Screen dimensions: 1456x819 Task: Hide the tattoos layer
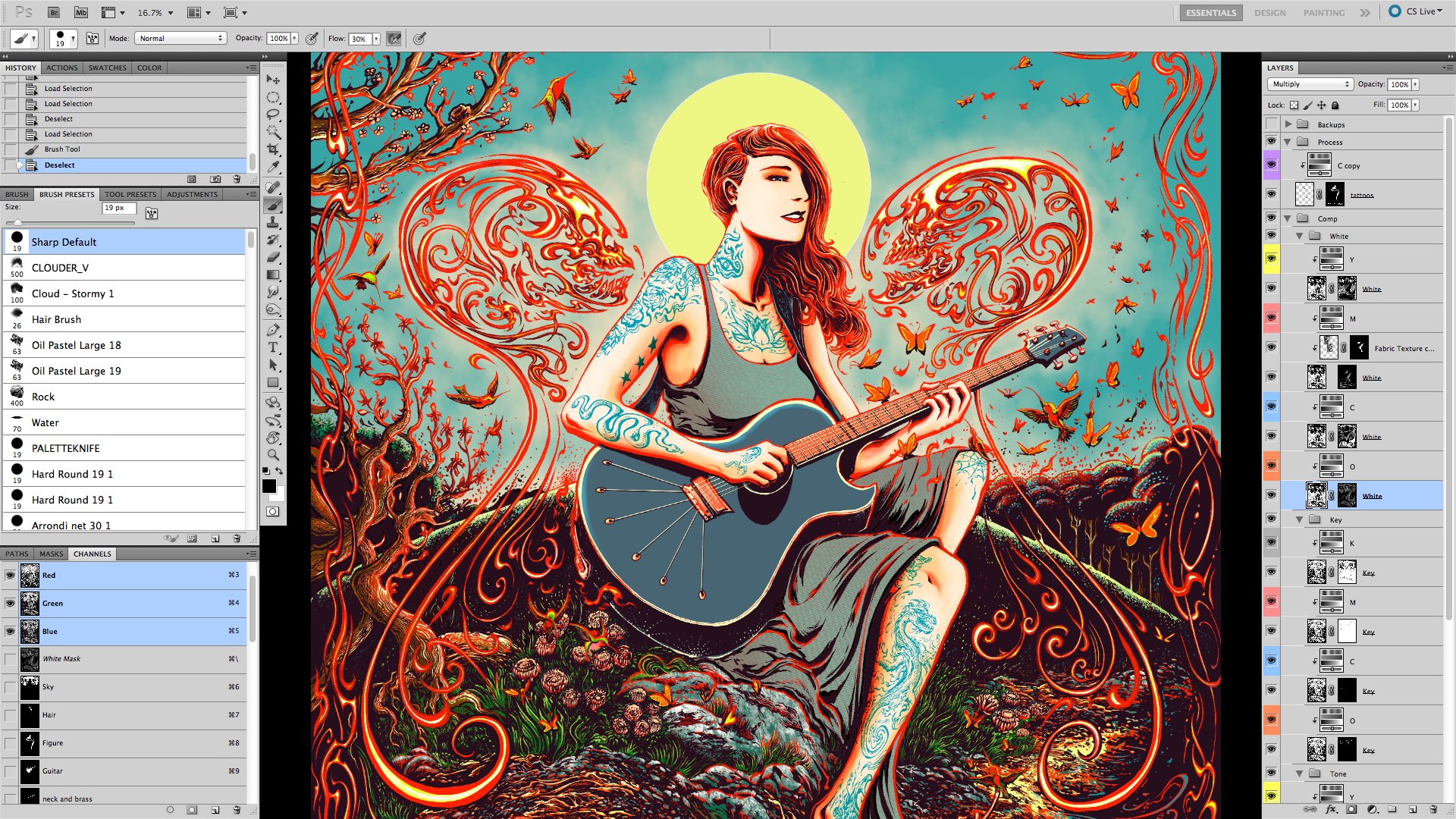pos(1271,194)
